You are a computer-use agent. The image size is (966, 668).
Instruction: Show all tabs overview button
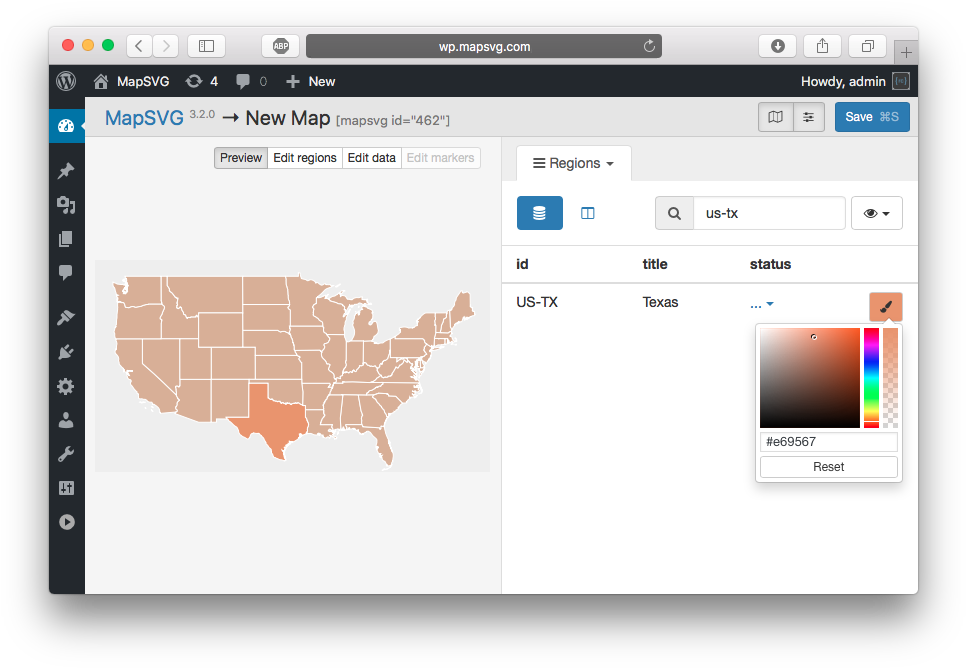pyautogui.click(x=867, y=46)
